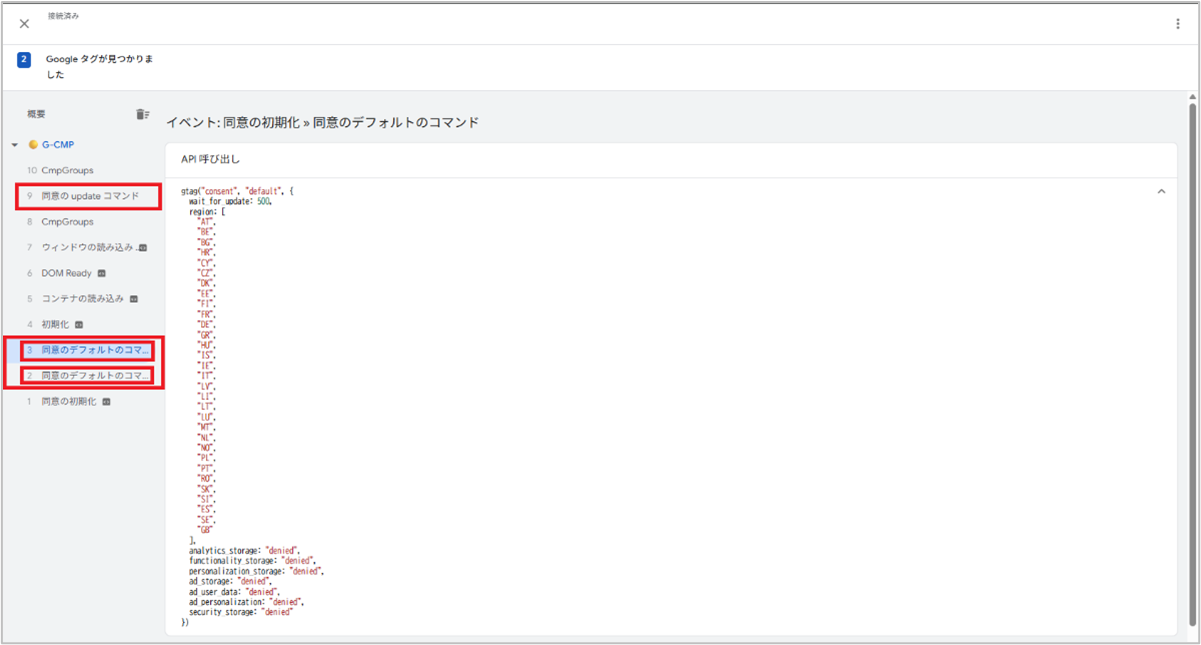The height and width of the screenshot is (645, 1201).
Task: Collapse the API 呼び出し code panel
Action: coord(1161,191)
